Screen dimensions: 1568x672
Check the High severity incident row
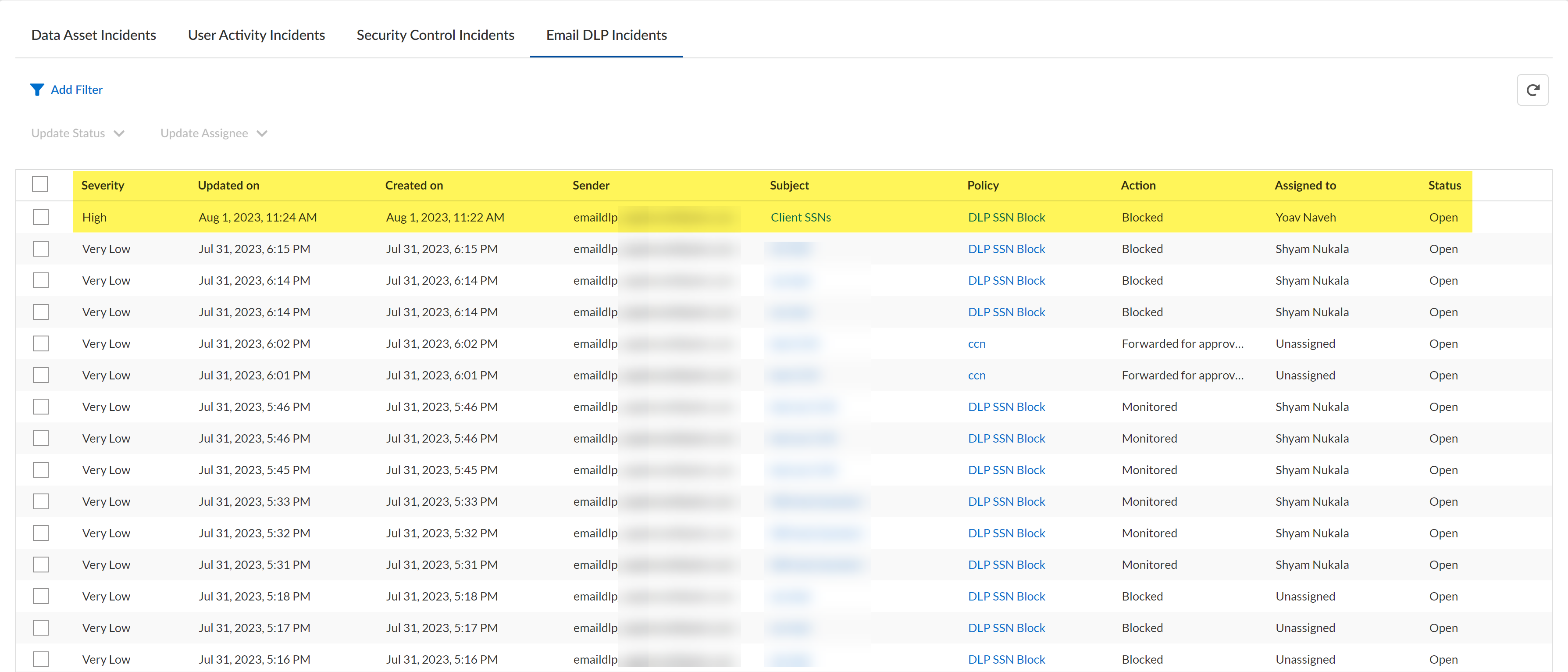[x=41, y=217]
